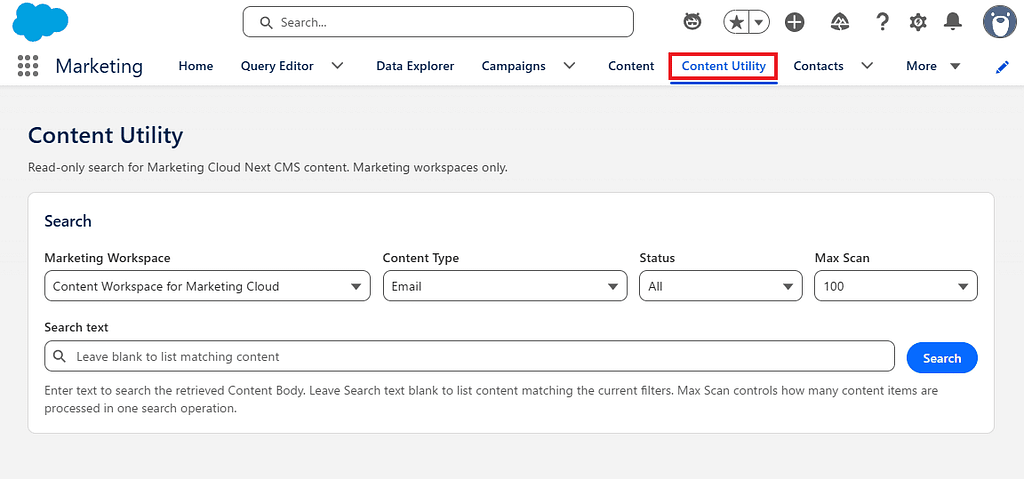This screenshot has height=479, width=1024.
Task: Click the Salesforce cloud logo
Action: coord(40,22)
